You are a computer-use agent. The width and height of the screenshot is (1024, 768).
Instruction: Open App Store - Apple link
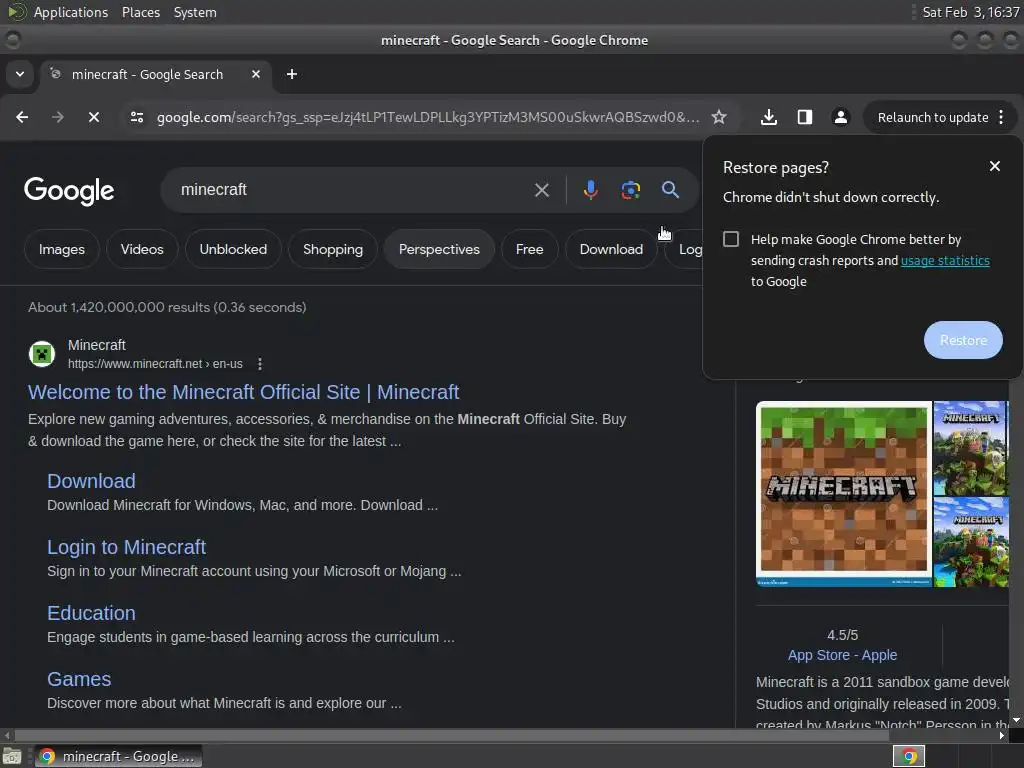pos(842,655)
